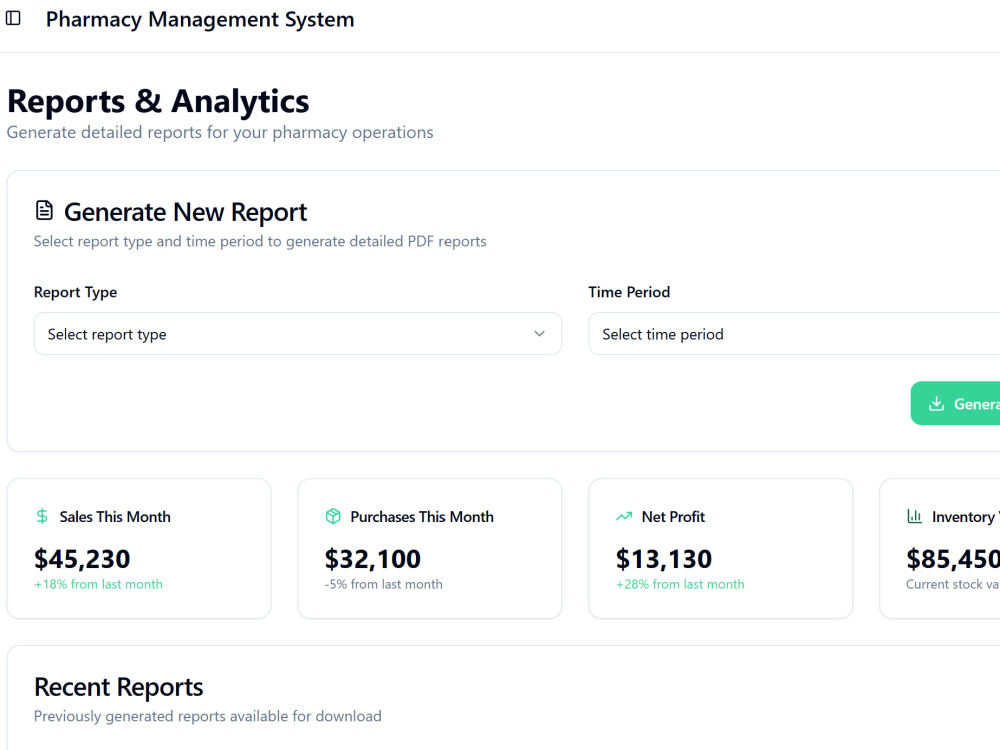This screenshot has height=750, width=1000.
Task: Toggle the sidebar panel icon
Action: [13, 18]
